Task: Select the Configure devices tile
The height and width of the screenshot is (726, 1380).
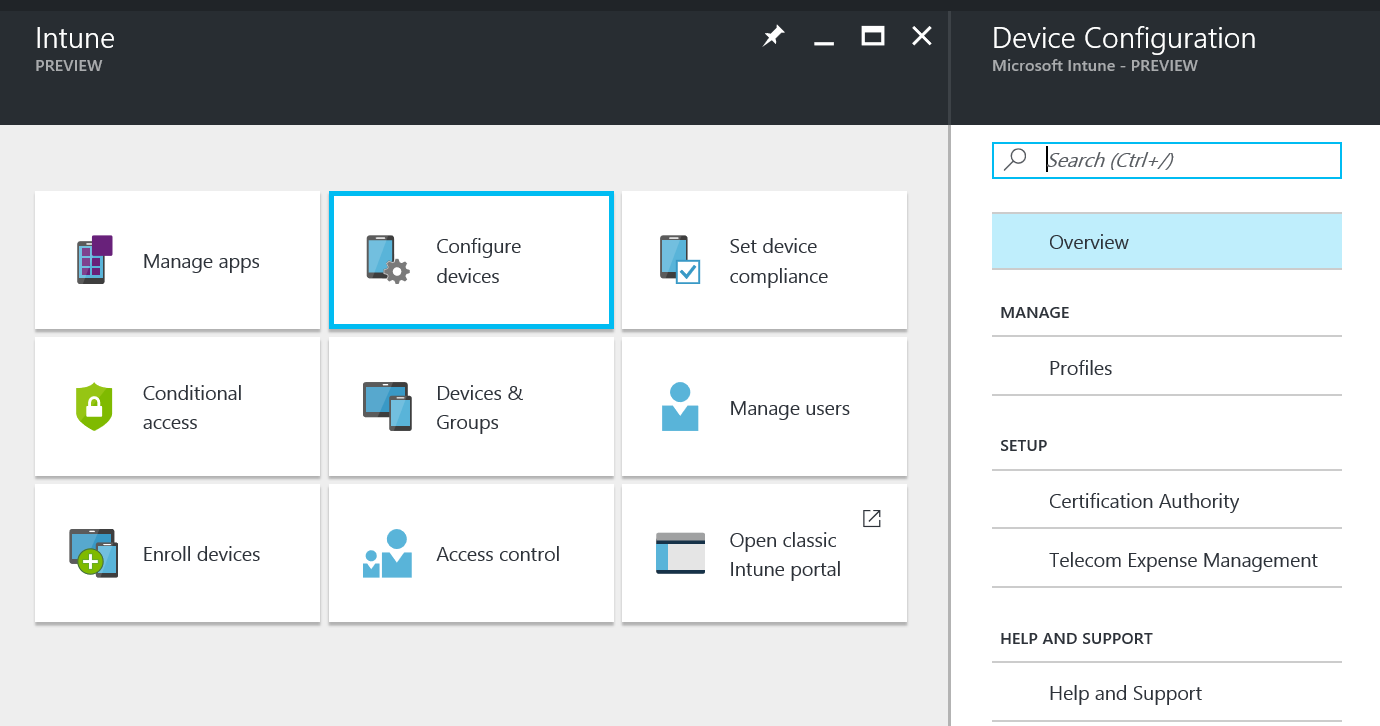Action: click(470, 260)
